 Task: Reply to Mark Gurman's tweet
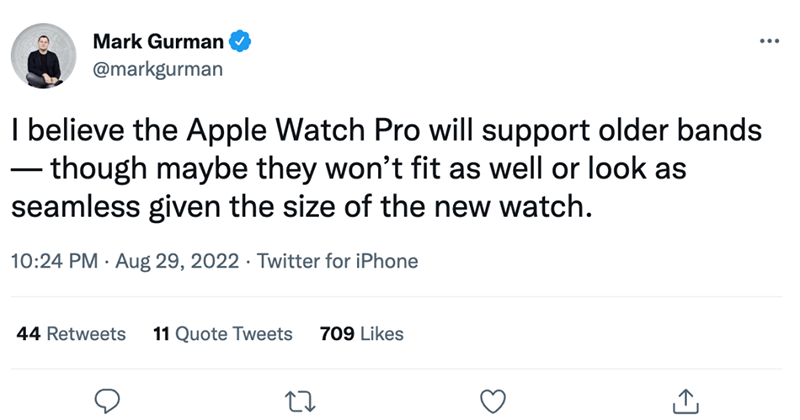pos(107,400)
